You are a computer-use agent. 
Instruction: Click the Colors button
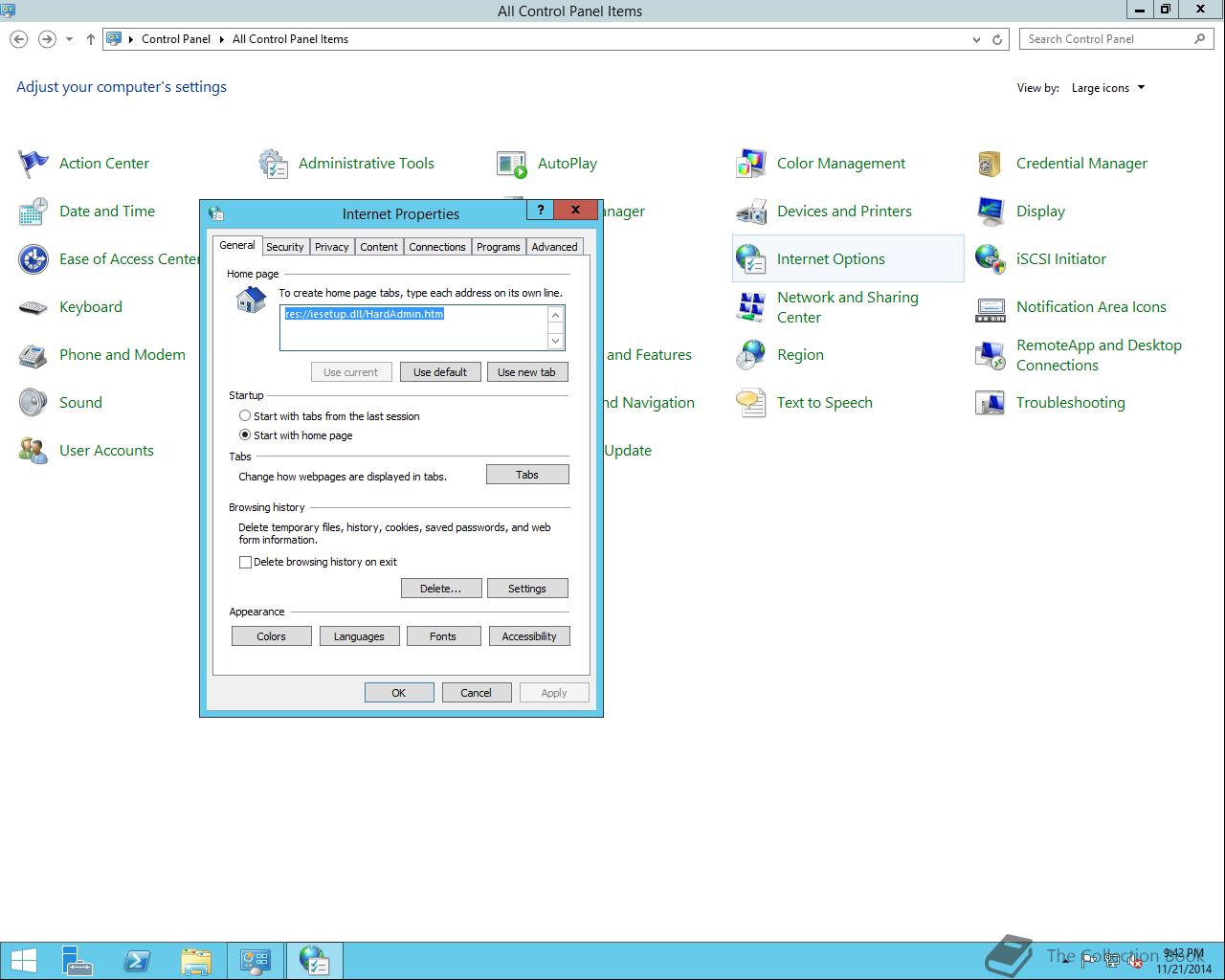[x=272, y=636]
